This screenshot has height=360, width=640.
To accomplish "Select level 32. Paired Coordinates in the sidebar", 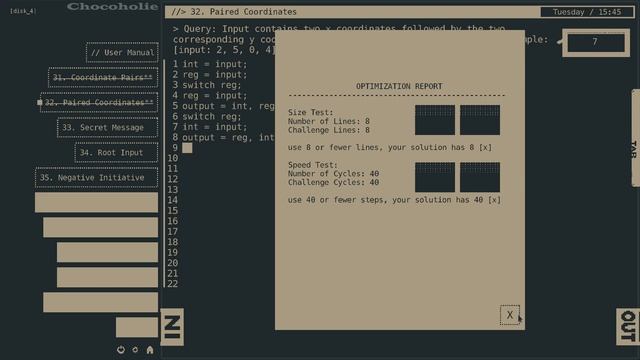I will pos(99,102).
